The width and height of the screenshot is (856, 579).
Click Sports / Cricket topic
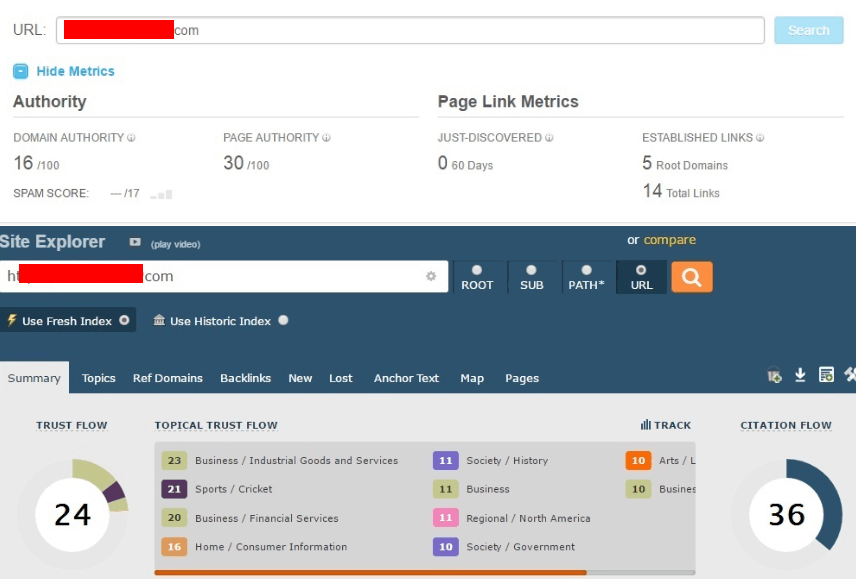[x=234, y=489]
